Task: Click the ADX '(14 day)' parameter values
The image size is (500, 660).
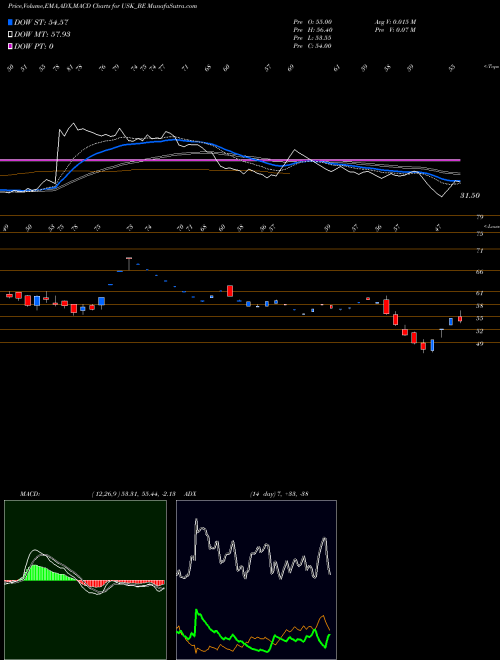Action: click(x=279, y=494)
